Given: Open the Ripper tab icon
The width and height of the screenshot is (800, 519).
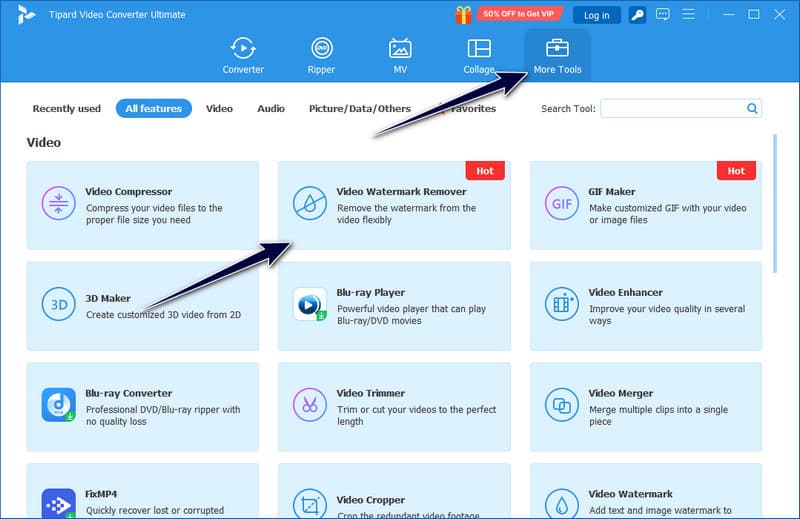Looking at the screenshot, I should pyautogui.click(x=321, y=48).
